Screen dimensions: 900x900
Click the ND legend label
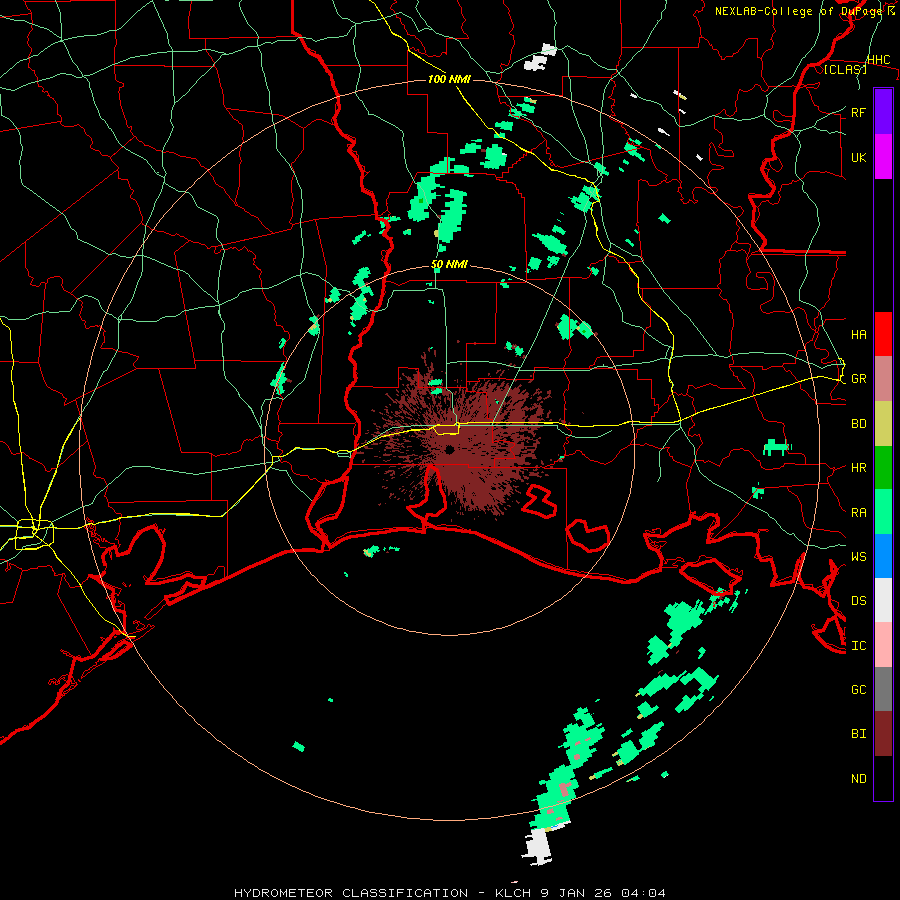(x=858, y=779)
